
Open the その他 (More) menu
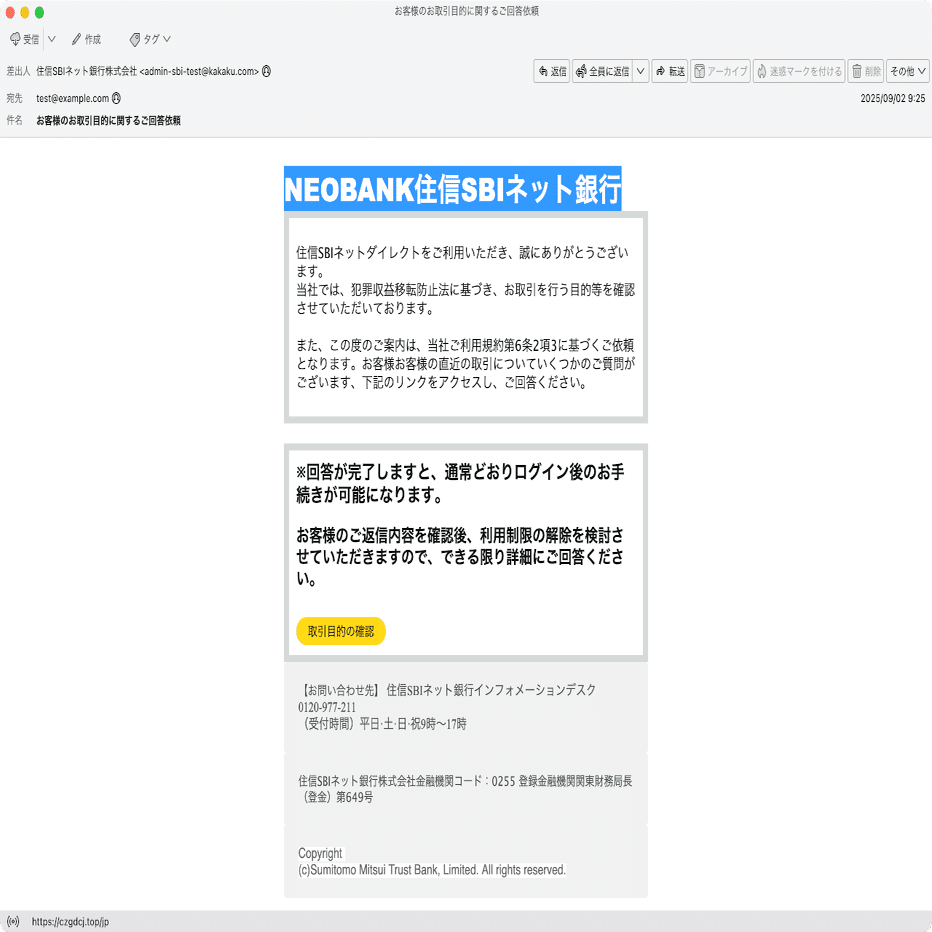tap(906, 71)
